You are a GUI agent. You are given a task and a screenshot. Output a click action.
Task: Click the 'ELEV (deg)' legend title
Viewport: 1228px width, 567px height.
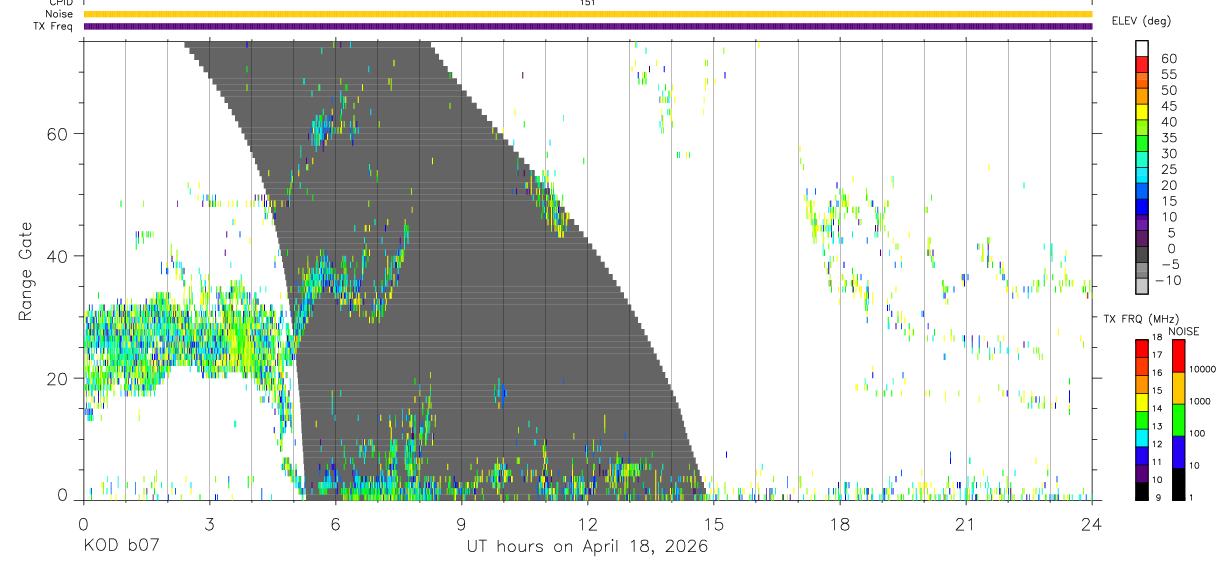(1141, 21)
